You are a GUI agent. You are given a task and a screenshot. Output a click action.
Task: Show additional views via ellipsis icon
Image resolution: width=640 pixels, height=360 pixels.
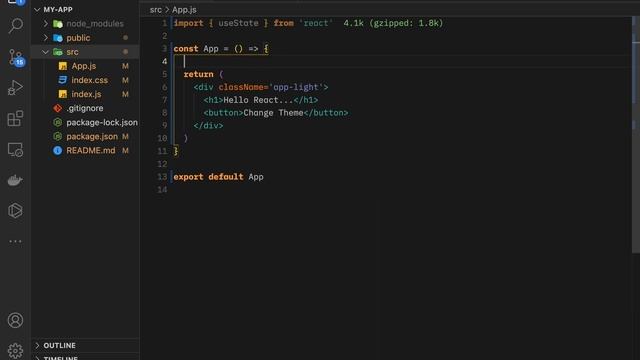15,241
